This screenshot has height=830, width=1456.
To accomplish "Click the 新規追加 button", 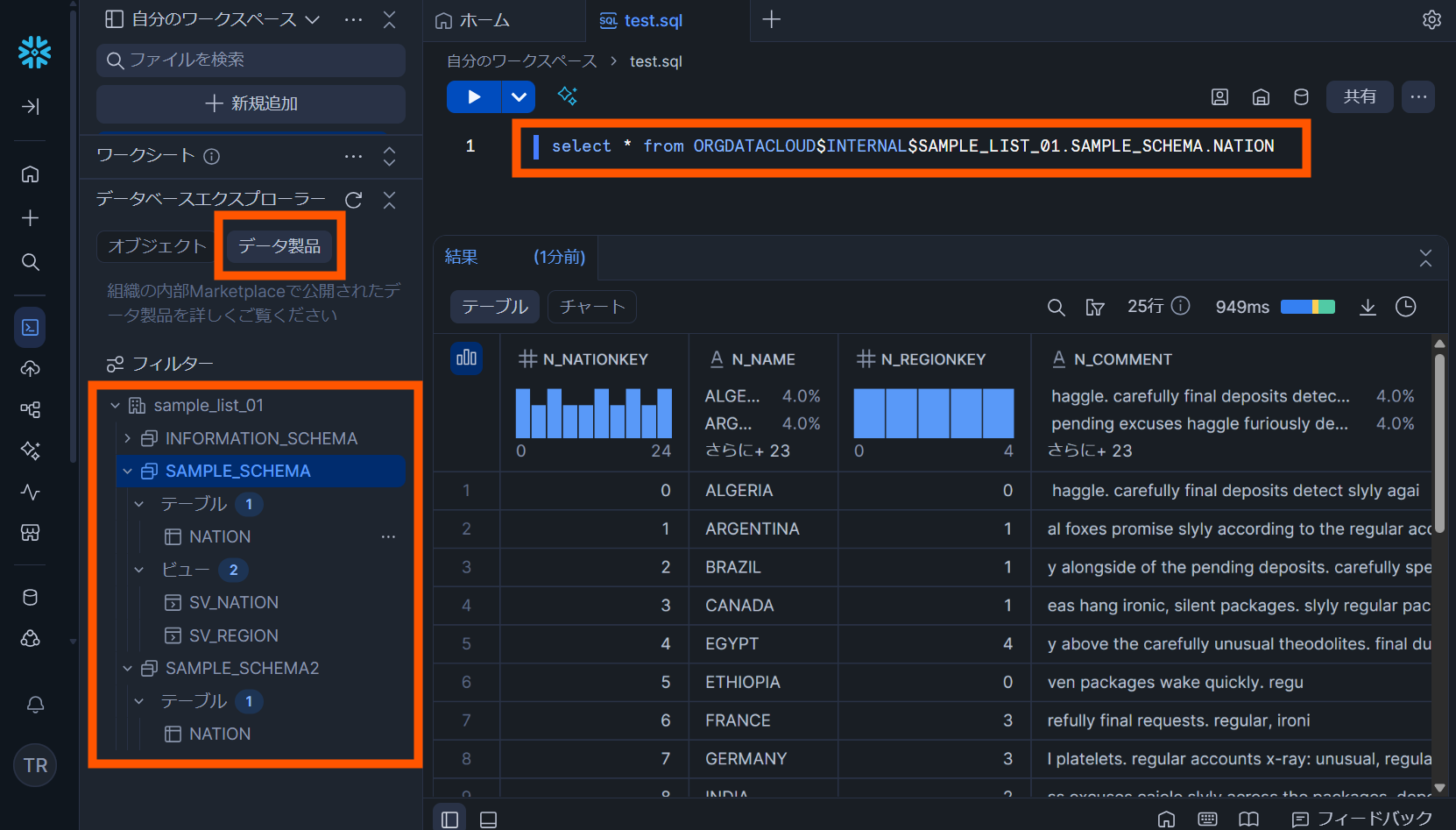I will pyautogui.click(x=251, y=103).
